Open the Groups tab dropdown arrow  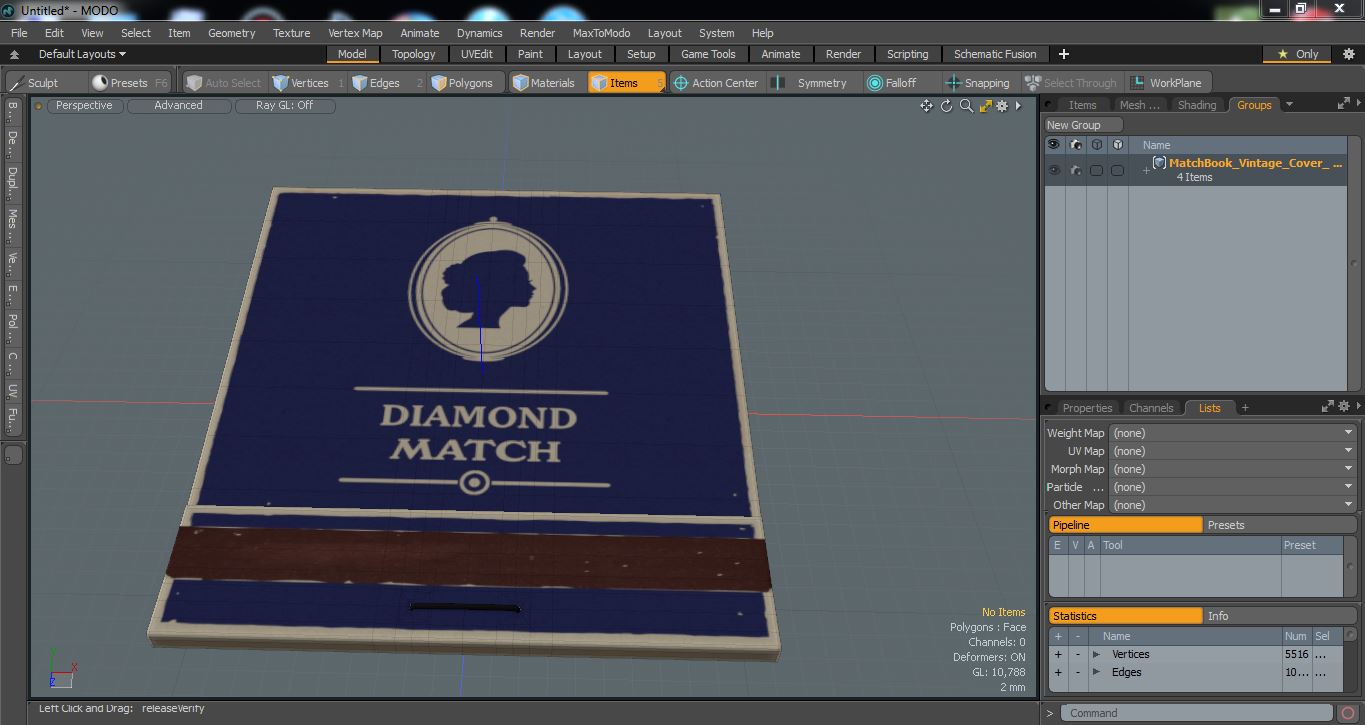[1289, 104]
